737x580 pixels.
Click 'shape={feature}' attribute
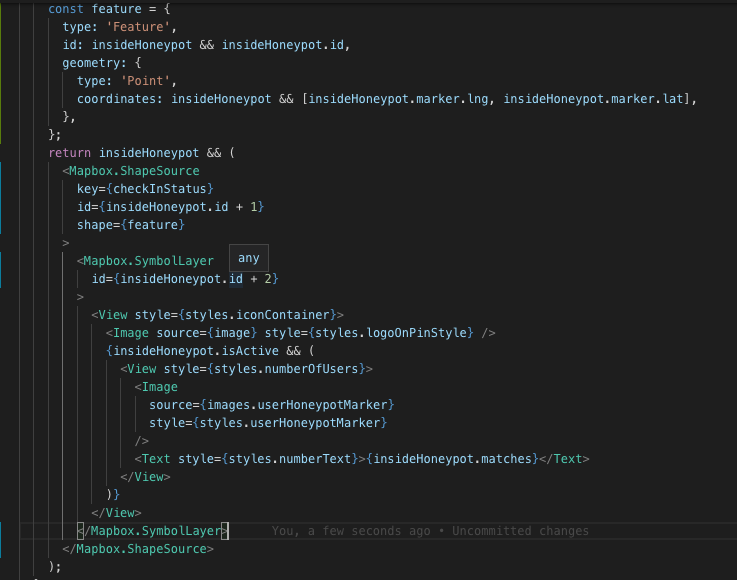[131, 225]
